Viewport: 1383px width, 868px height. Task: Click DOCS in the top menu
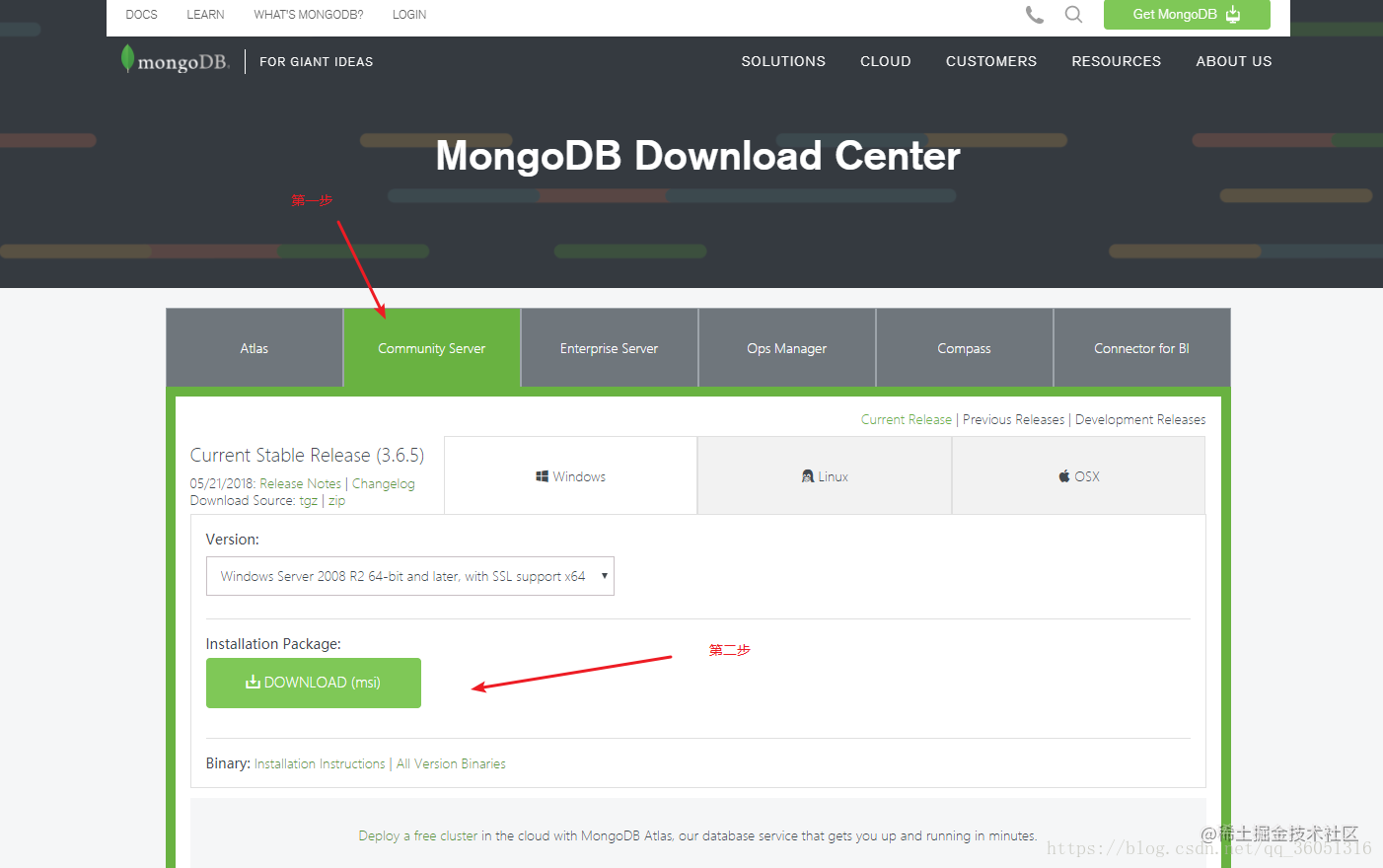pyautogui.click(x=141, y=14)
